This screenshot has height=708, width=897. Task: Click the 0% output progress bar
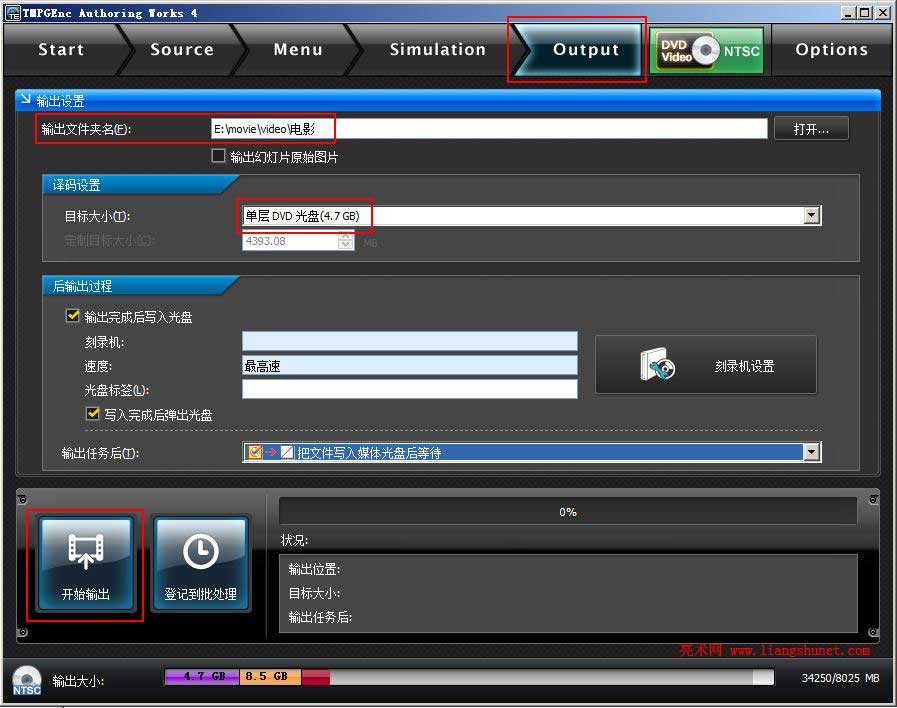[567, 511]
